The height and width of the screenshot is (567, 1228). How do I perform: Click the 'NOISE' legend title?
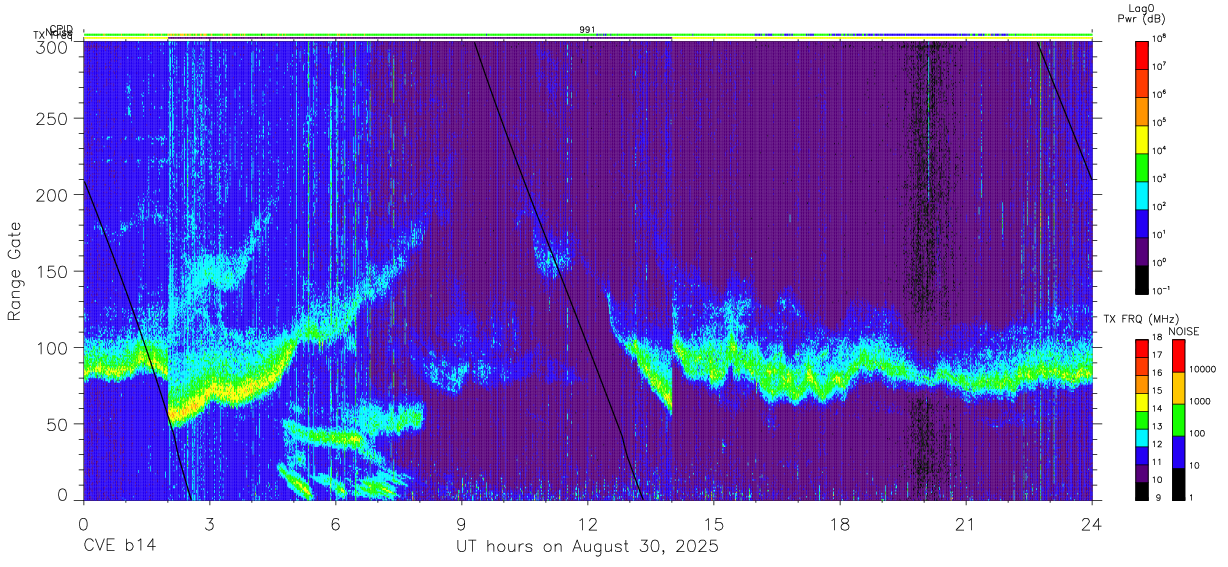click(1186, 330)
